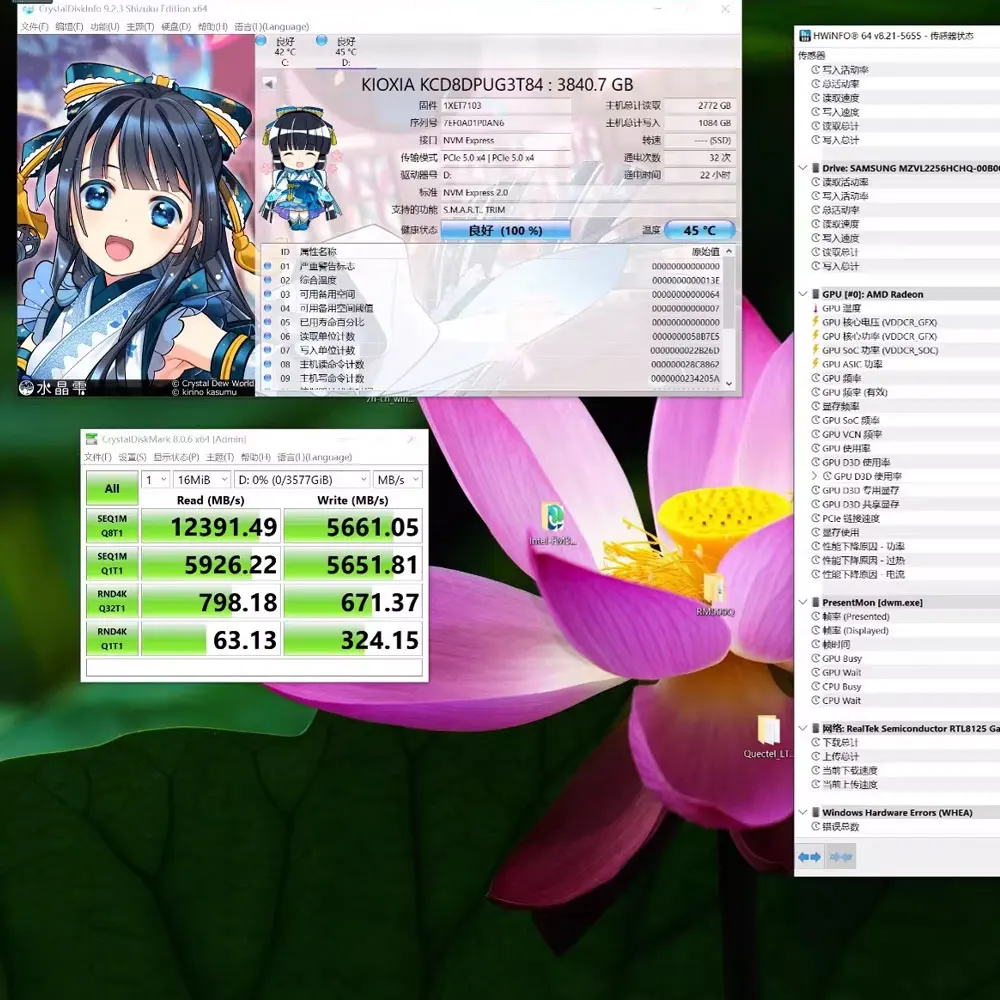Image resolution: width=1000 pixels, height=1000 pixels.
Task: Click the attribute list scrollbar down arrow
Action: click(x=729, y=383)
